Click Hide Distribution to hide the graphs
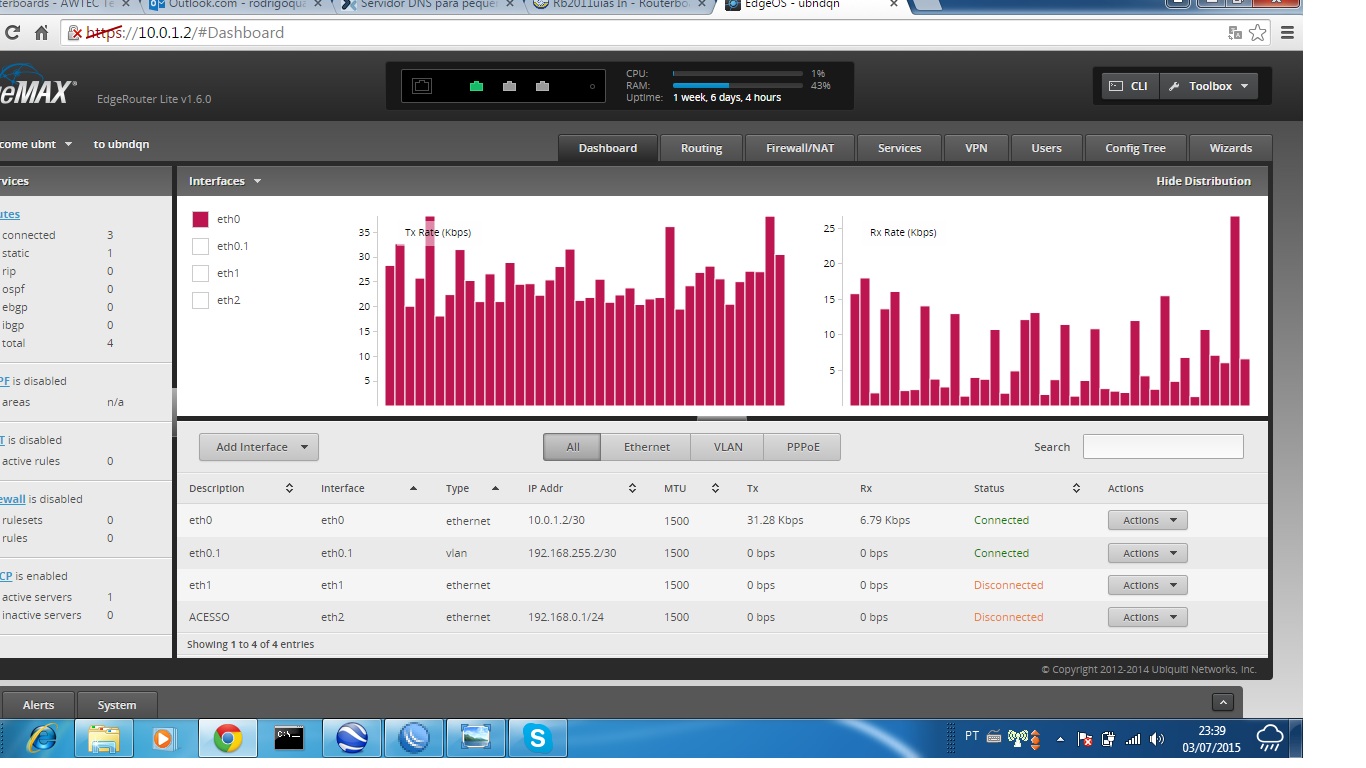The height and width of the screenshot is (768, 1366). (1203, 181)
